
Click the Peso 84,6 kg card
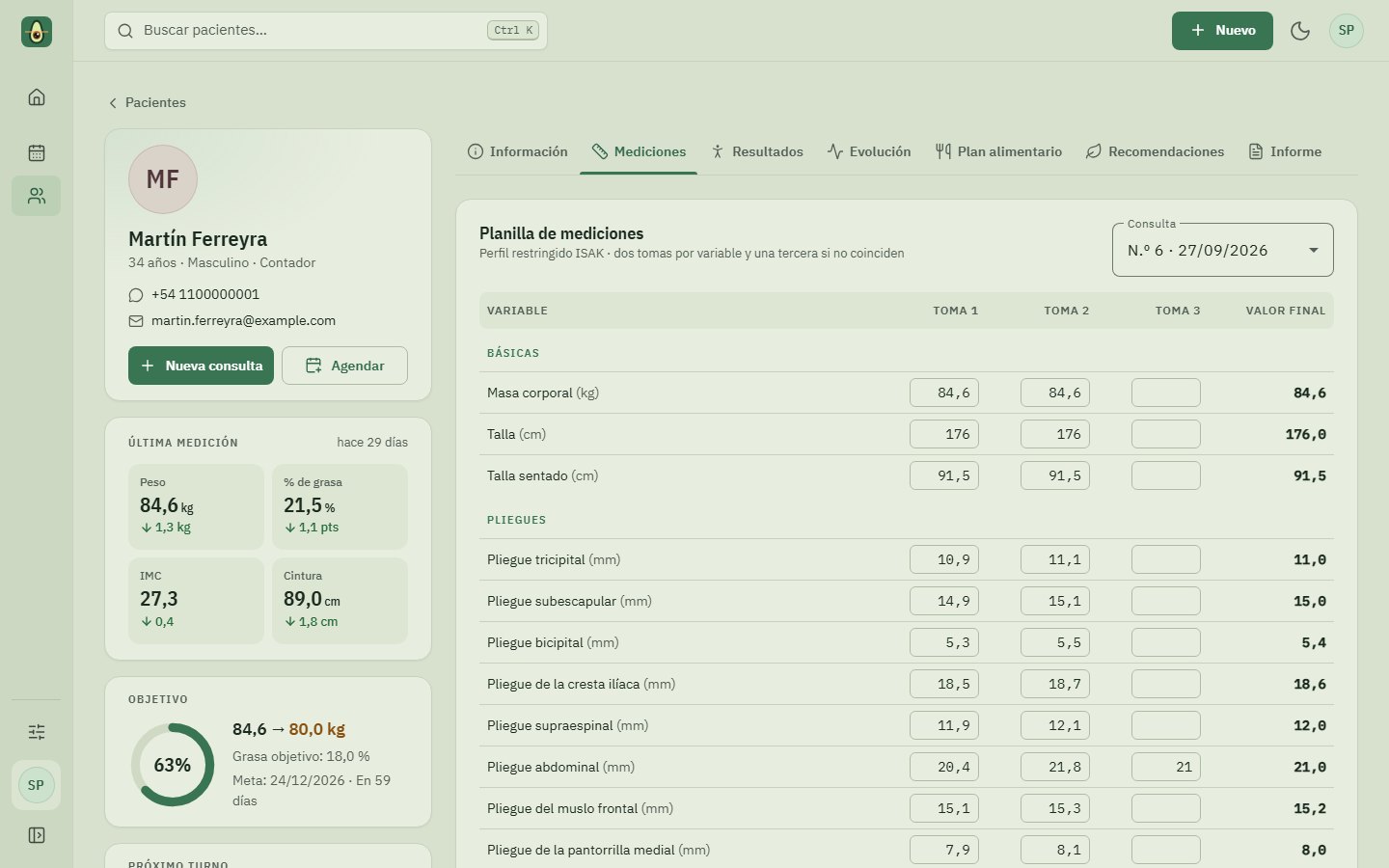pyautogui.click(x=196, y=506)
